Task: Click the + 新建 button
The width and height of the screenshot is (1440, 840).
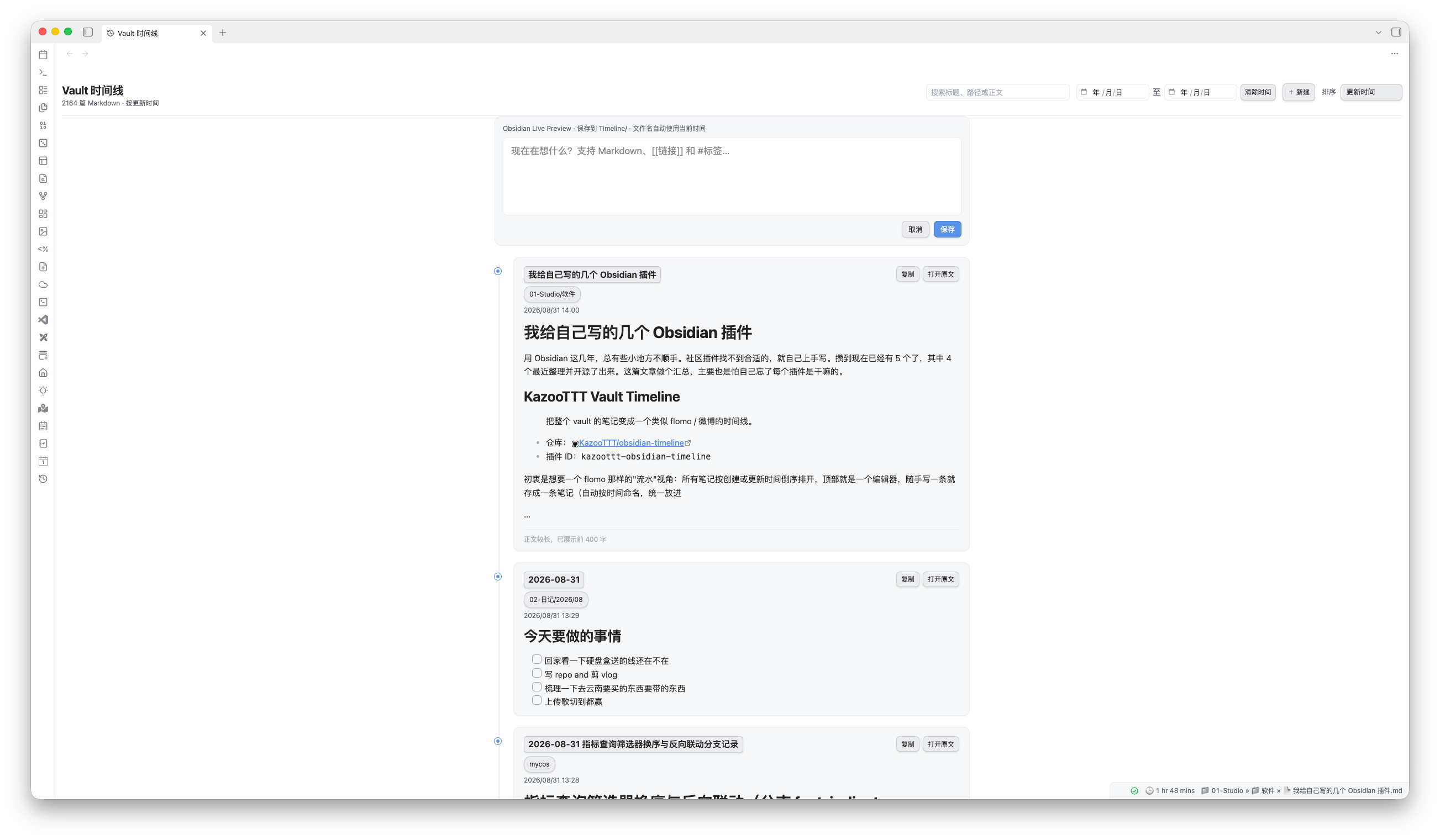Action: coord(1299,93)
